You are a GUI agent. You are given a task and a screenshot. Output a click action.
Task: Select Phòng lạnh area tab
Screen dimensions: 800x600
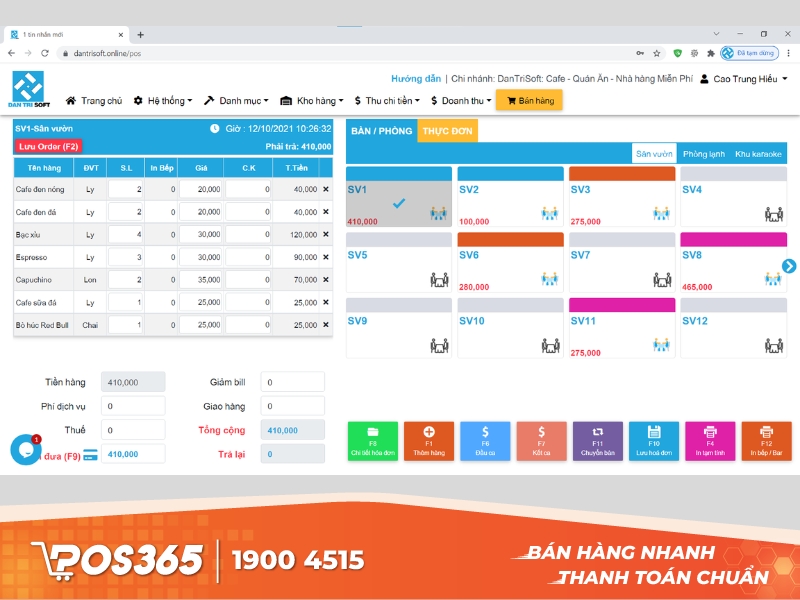click(704, 154)
